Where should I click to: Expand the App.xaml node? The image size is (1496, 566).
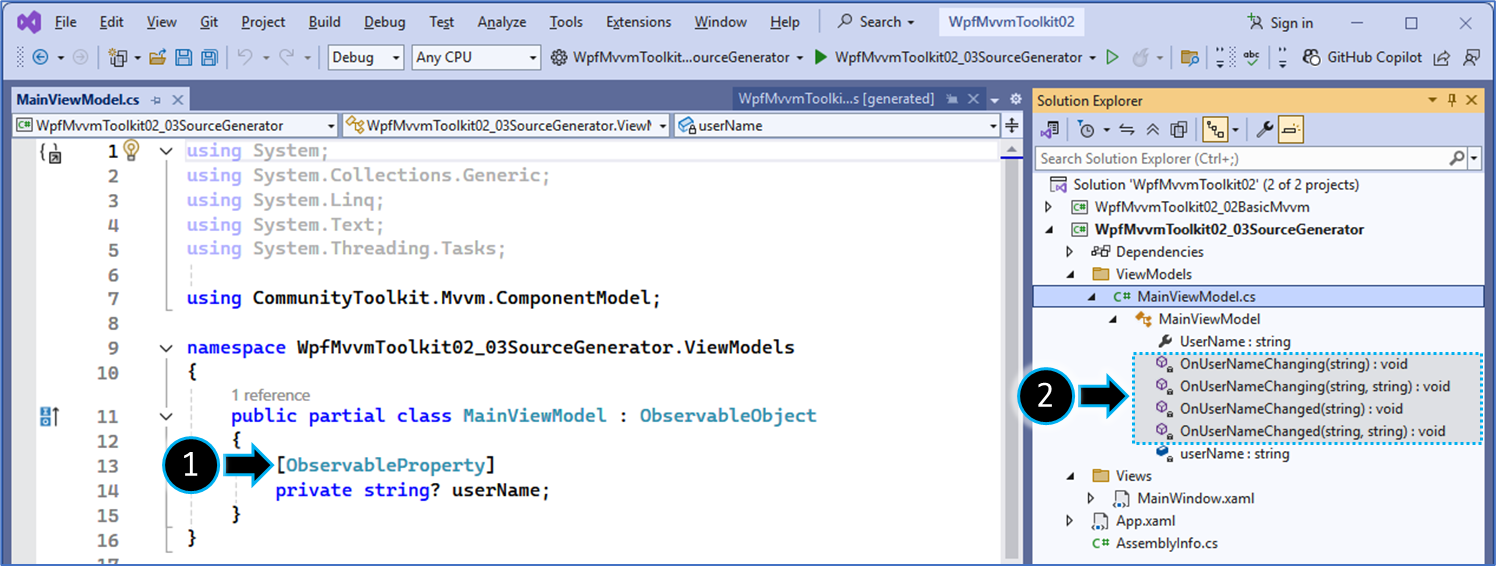(1069, 521)
